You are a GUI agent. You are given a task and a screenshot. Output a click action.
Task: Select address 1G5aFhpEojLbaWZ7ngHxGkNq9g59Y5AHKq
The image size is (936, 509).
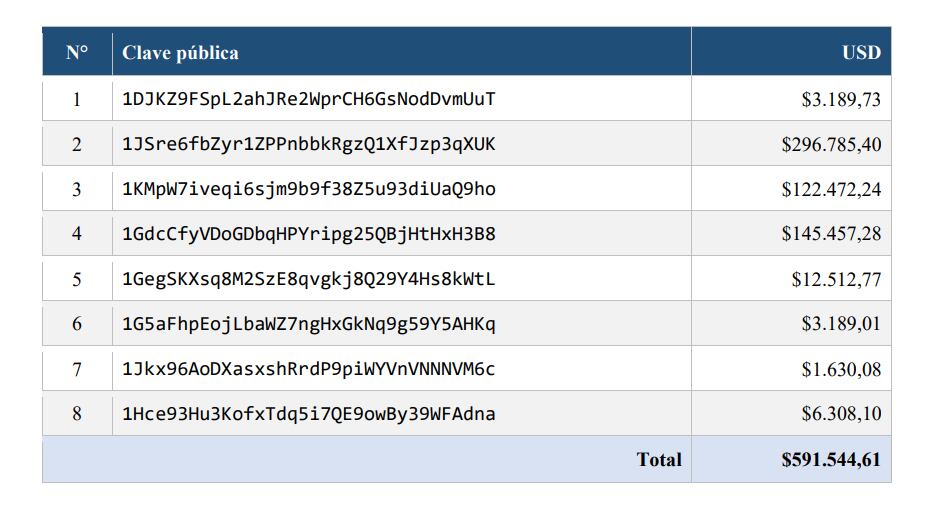(x=309, y=324)
